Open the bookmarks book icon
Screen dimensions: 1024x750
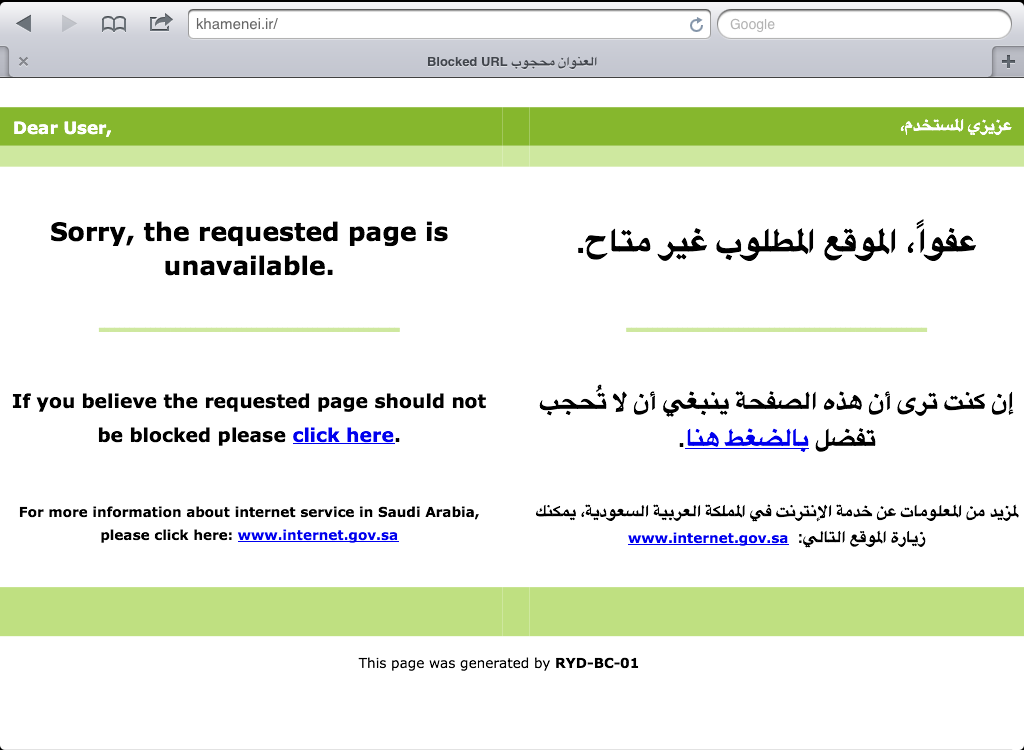click(x=115, y=23)
